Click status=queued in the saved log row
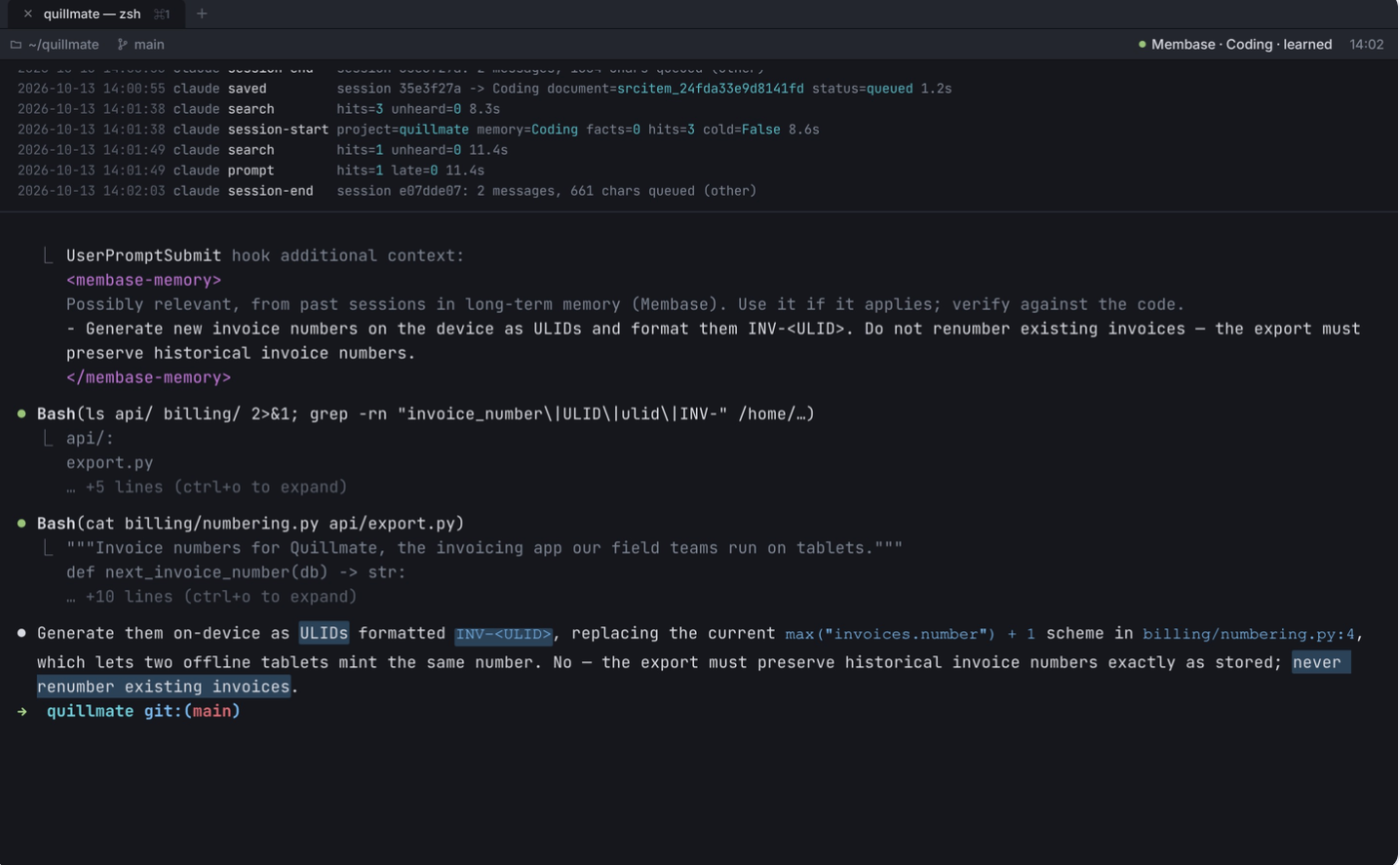This screenshot has width=1400, height=865. (x=862, y=89)
